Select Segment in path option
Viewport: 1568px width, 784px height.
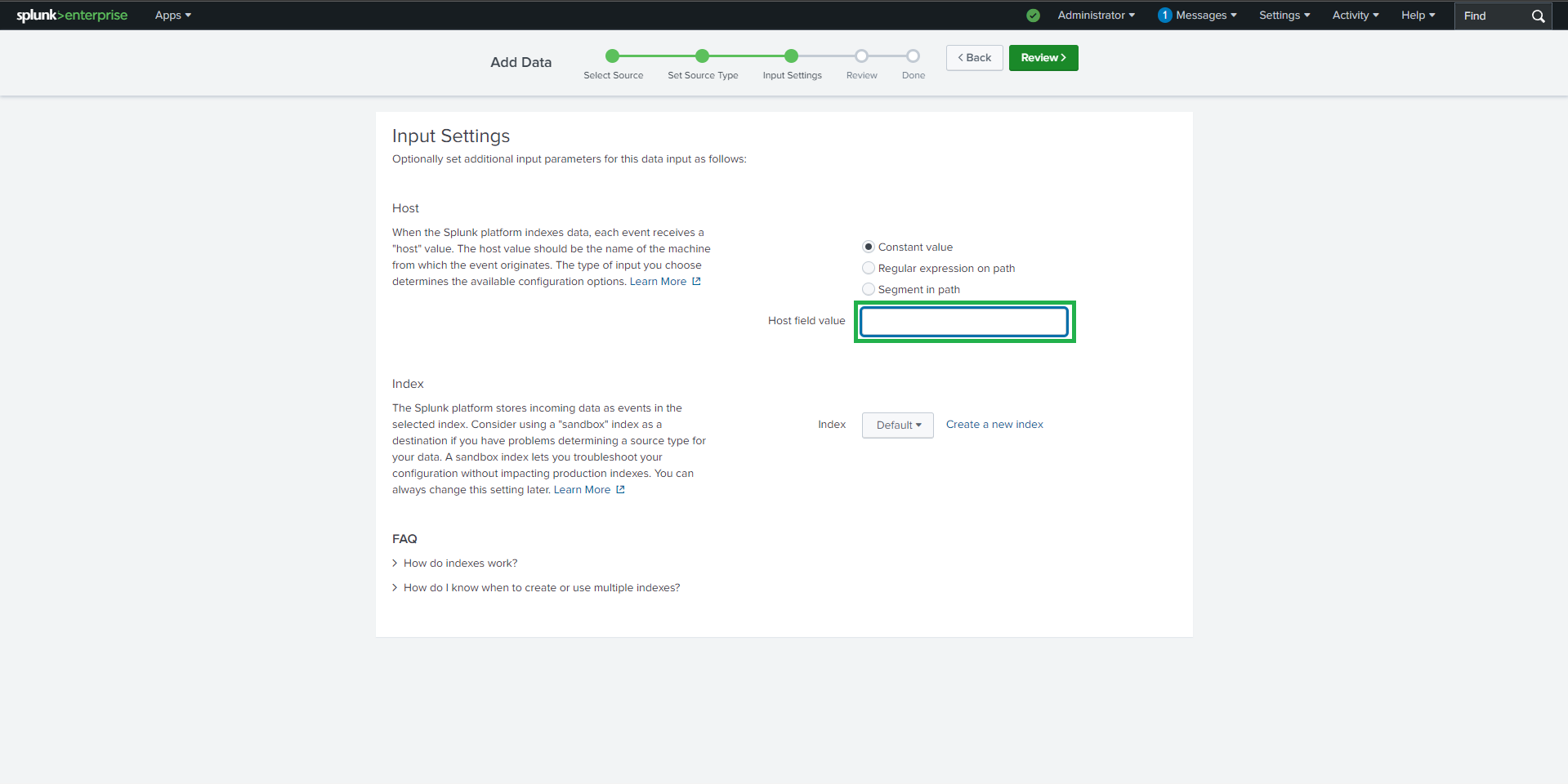pos(869,289)
